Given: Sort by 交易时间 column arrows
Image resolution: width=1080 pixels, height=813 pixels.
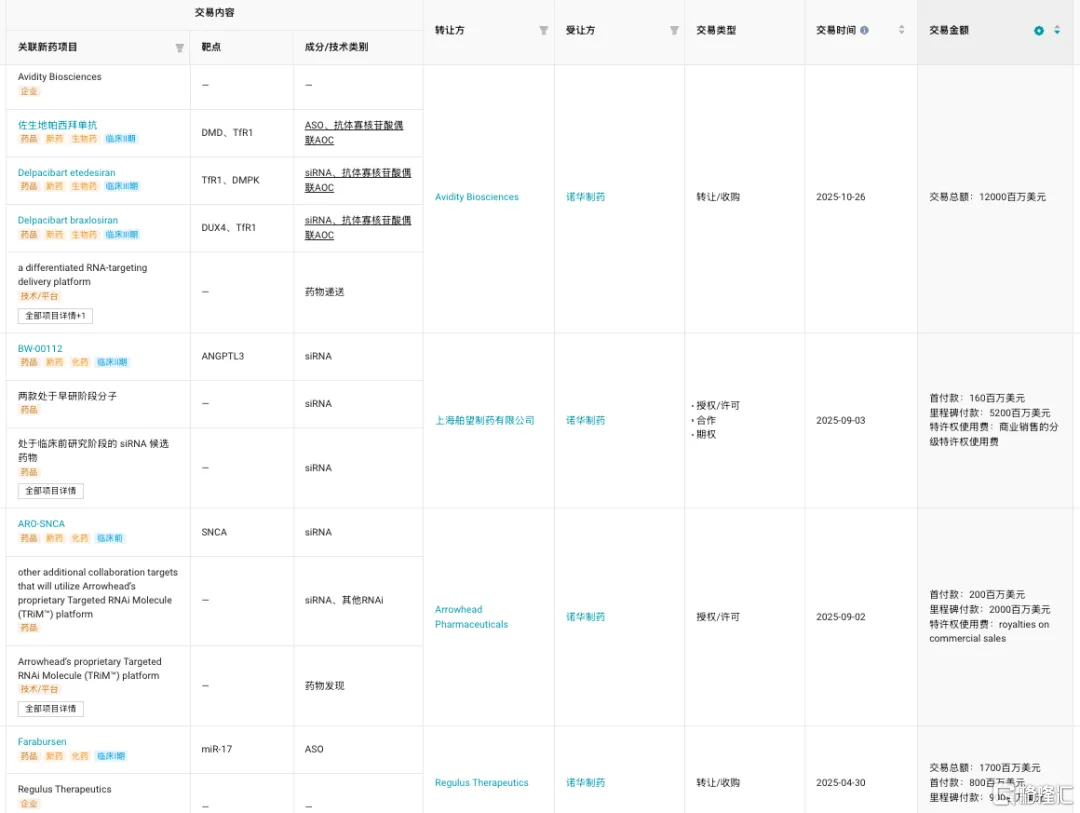Looking at the screenshot, I should coord(901,30).
